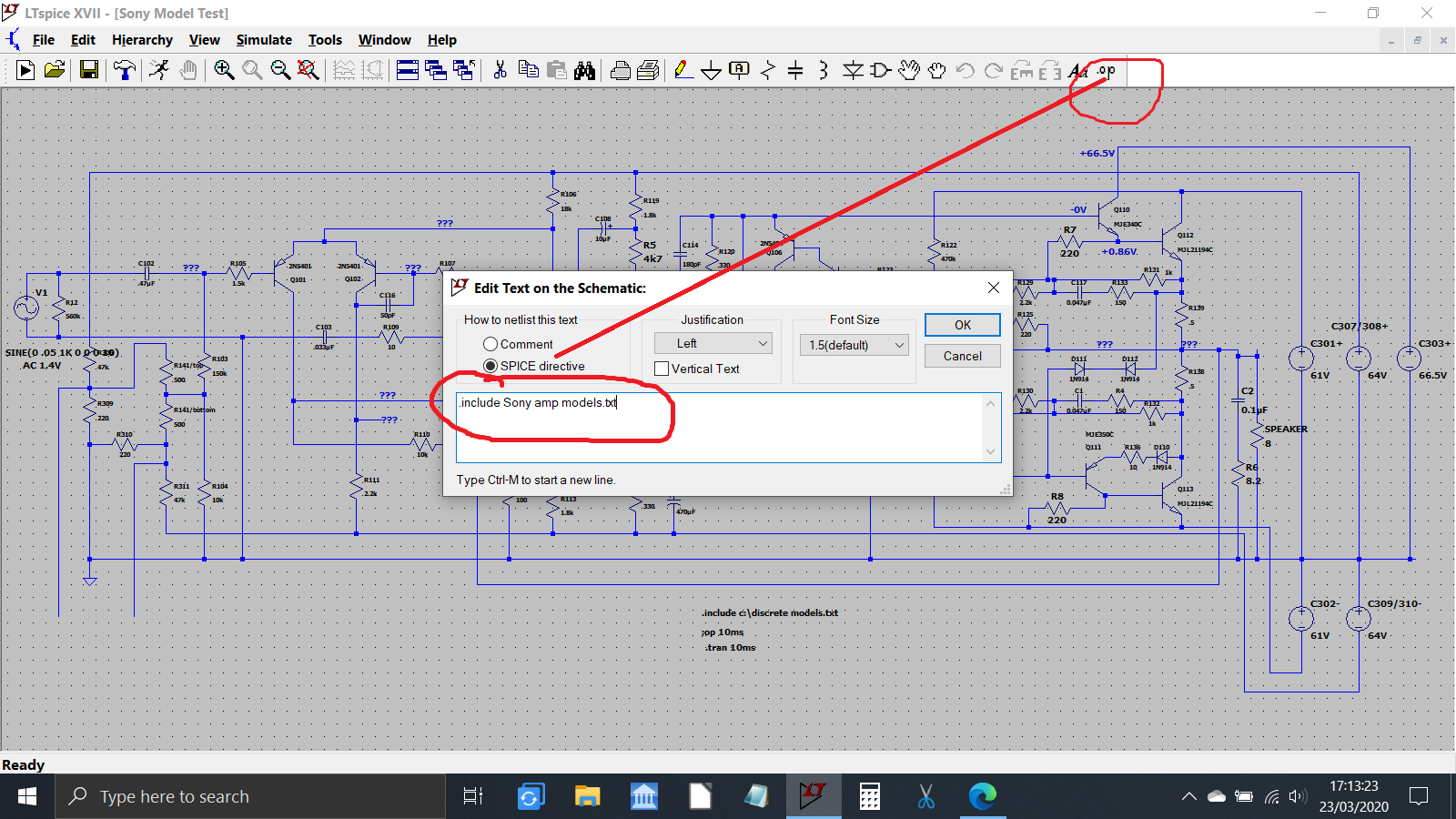Click the V1 voltage source symbol
The height and width of the screenshot is (819, 1456).
coord(25,308)
